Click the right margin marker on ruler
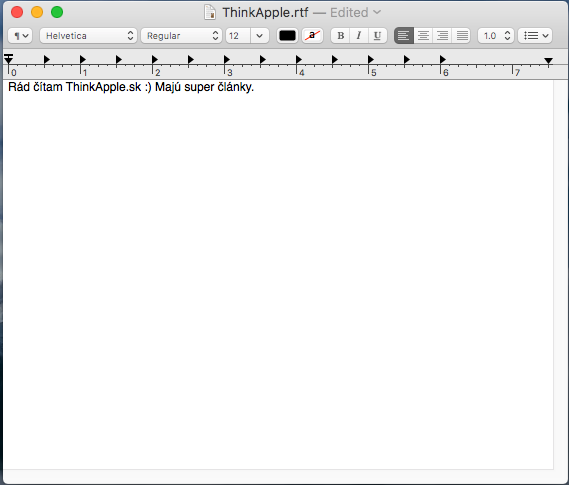This screenshot has width=569, height=485. click(x=548, y=61)
